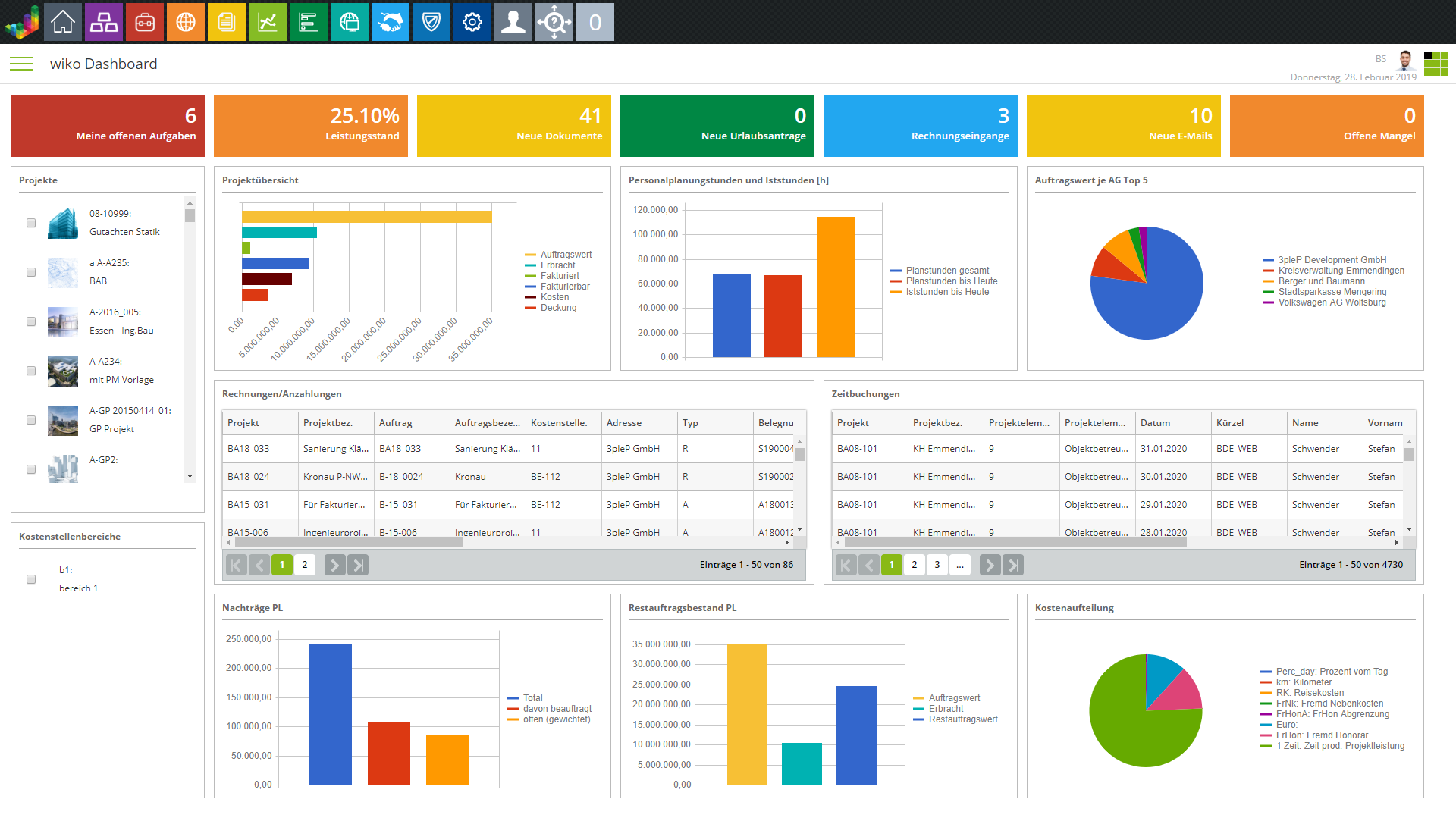Select the purple projects module icon
The image size is (1456, 818).
tap(104, 22)
